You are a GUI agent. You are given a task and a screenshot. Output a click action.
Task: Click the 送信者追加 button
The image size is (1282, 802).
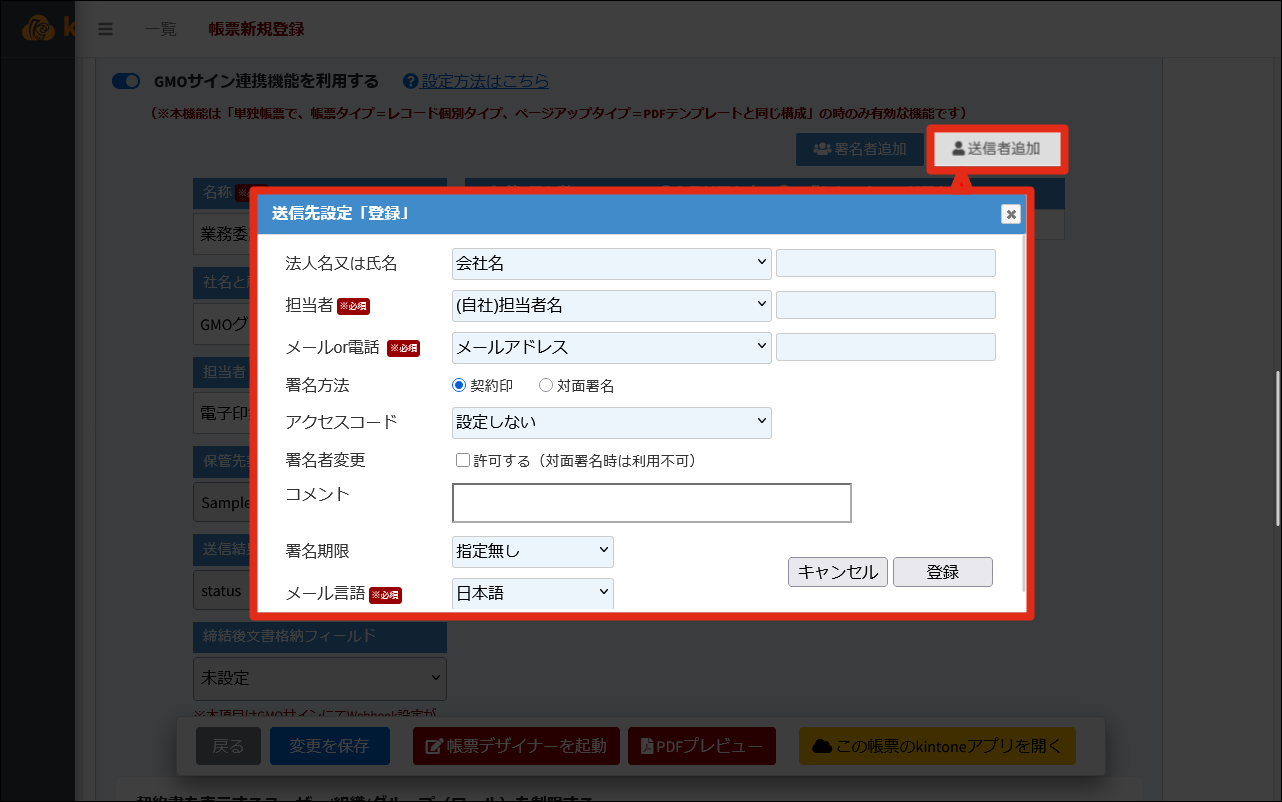996,149
